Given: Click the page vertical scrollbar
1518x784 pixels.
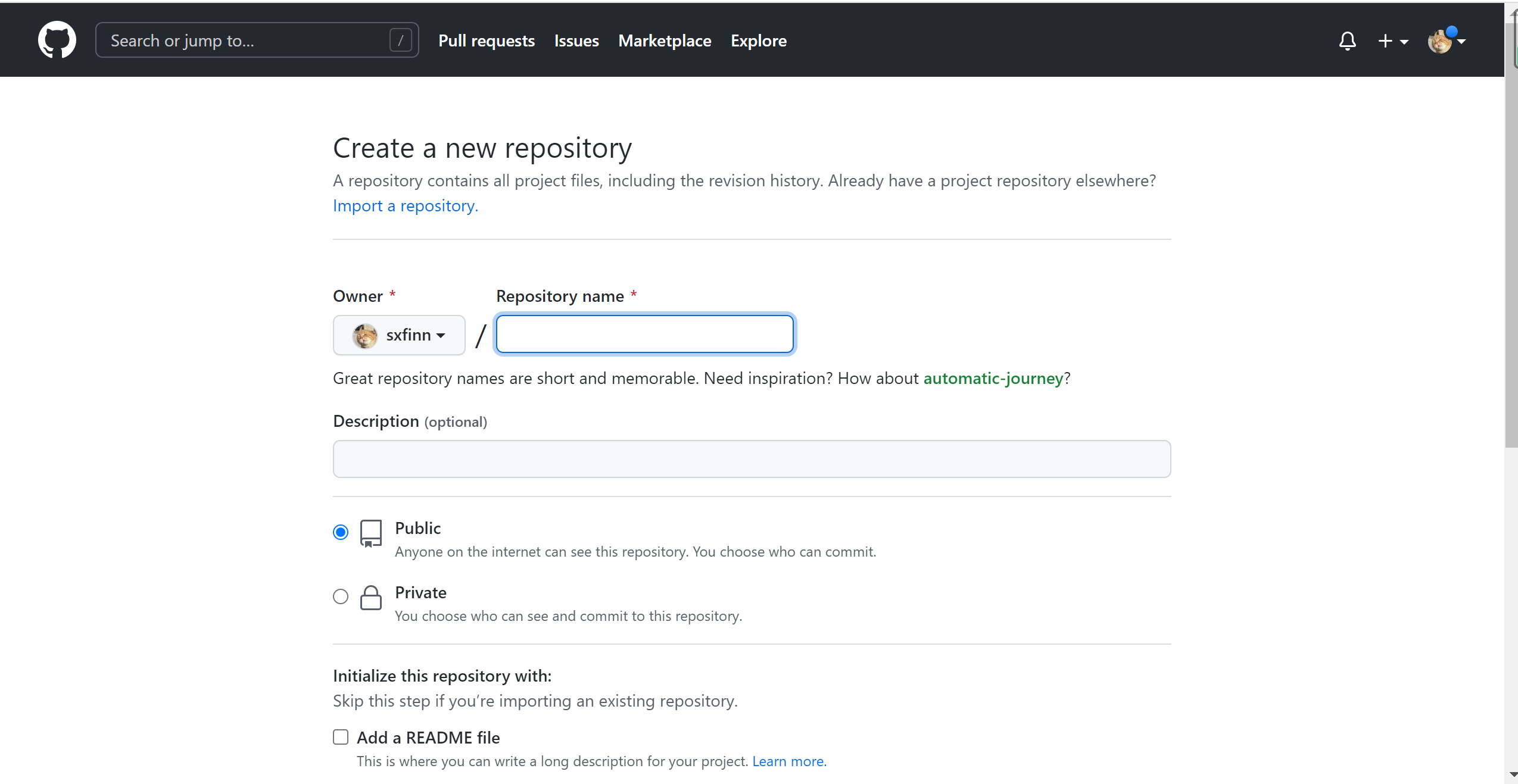Looking at the screenshot, I should [x=1511, y=238].
